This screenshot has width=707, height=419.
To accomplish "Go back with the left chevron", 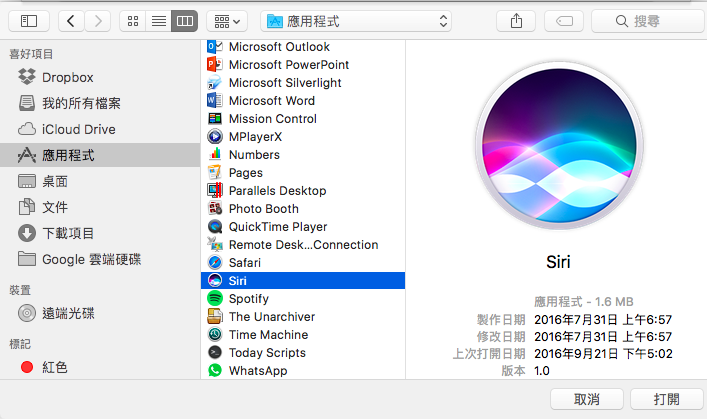I will coord(71,21).
